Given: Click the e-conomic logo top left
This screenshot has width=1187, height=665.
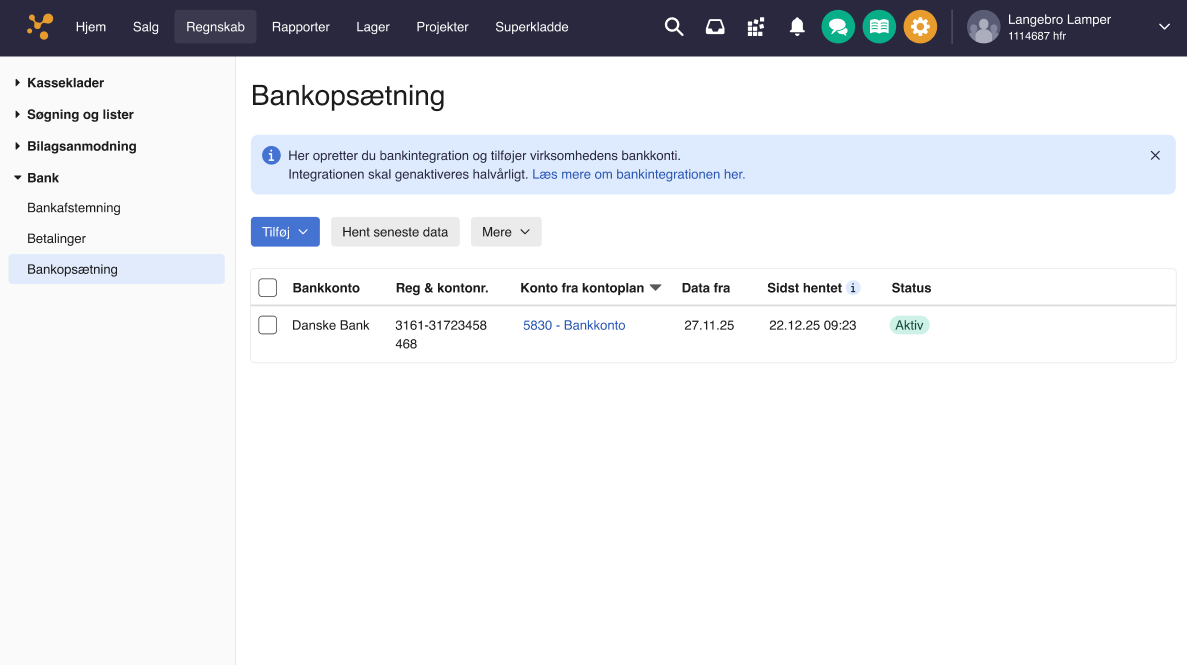Looking at the screenshot, I should coord(39,25).
